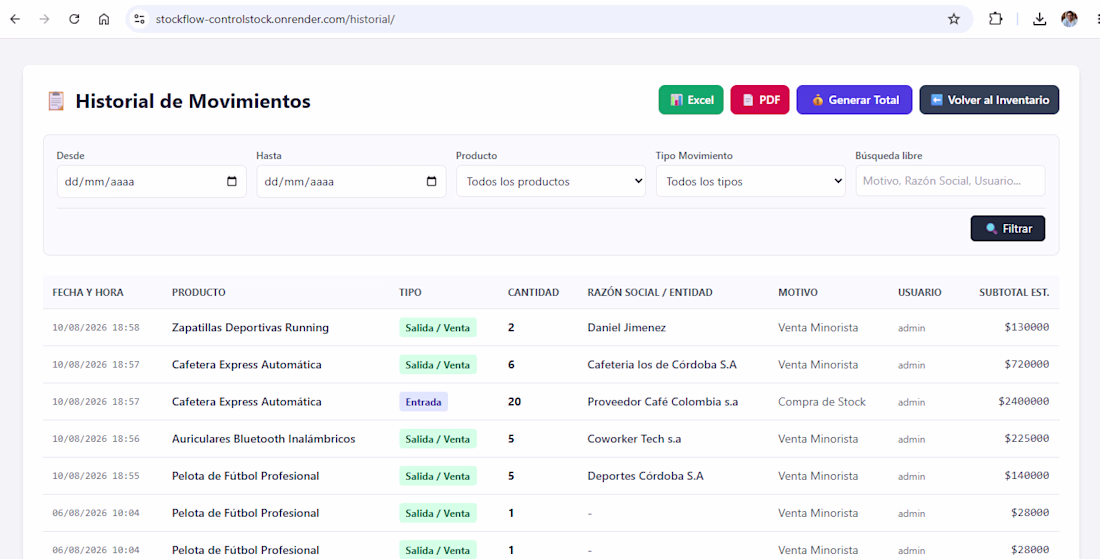
Task: Click the PRODUCTO column header
Action: tap(199, 292)
